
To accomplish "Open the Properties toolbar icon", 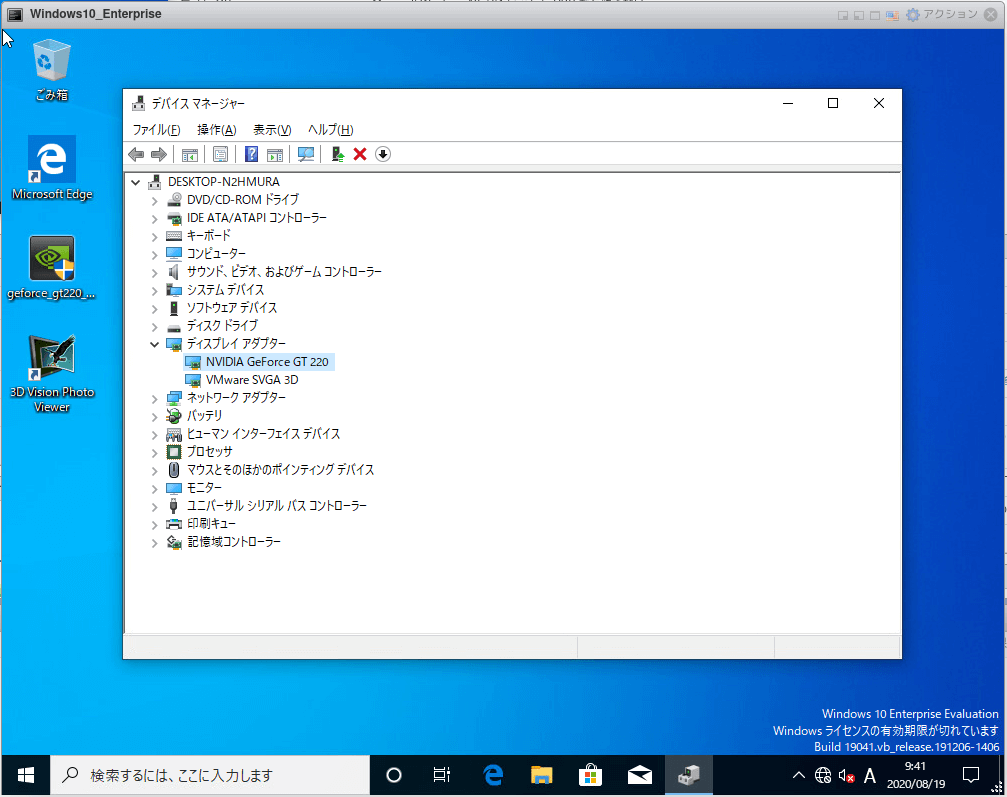I will (x=220, y=154).
